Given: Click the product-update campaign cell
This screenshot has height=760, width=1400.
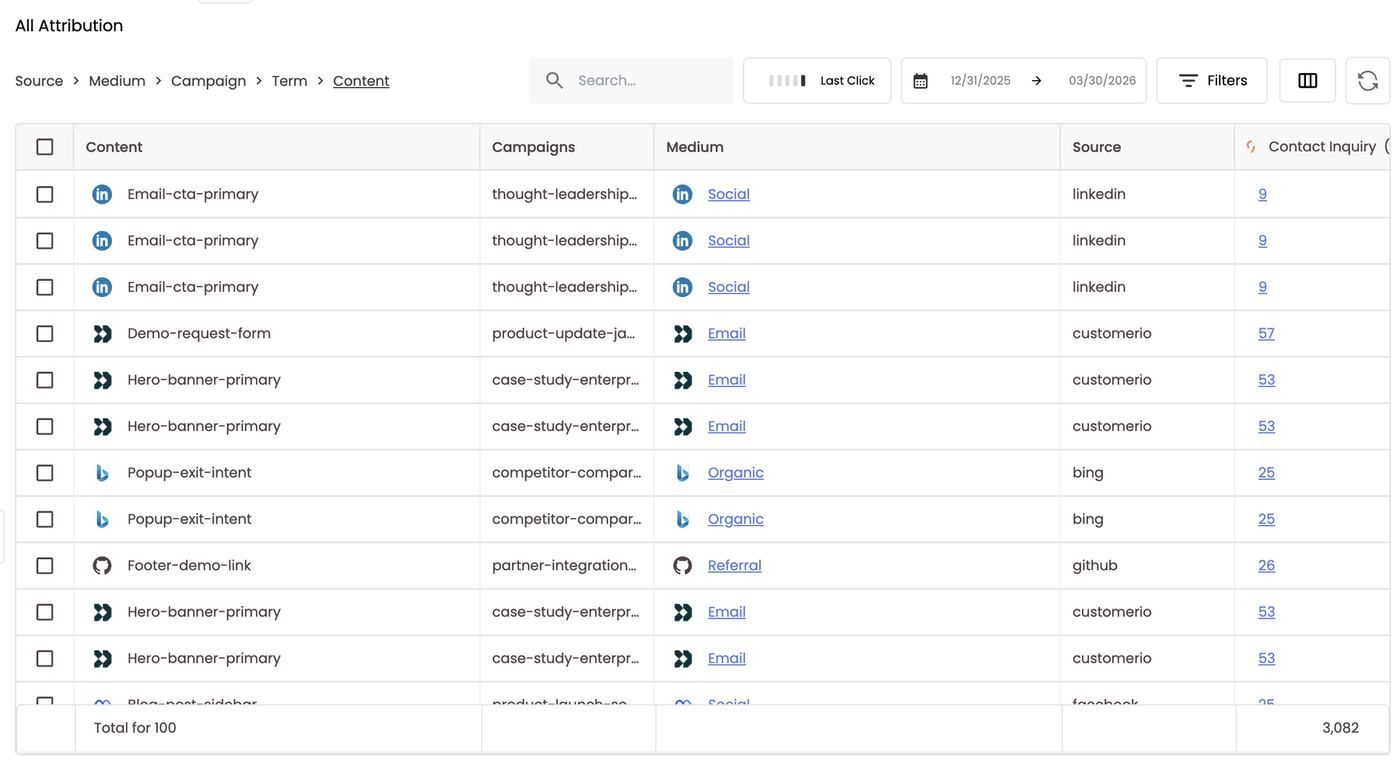Looking at the screenshot, I should tap(565, 334).
